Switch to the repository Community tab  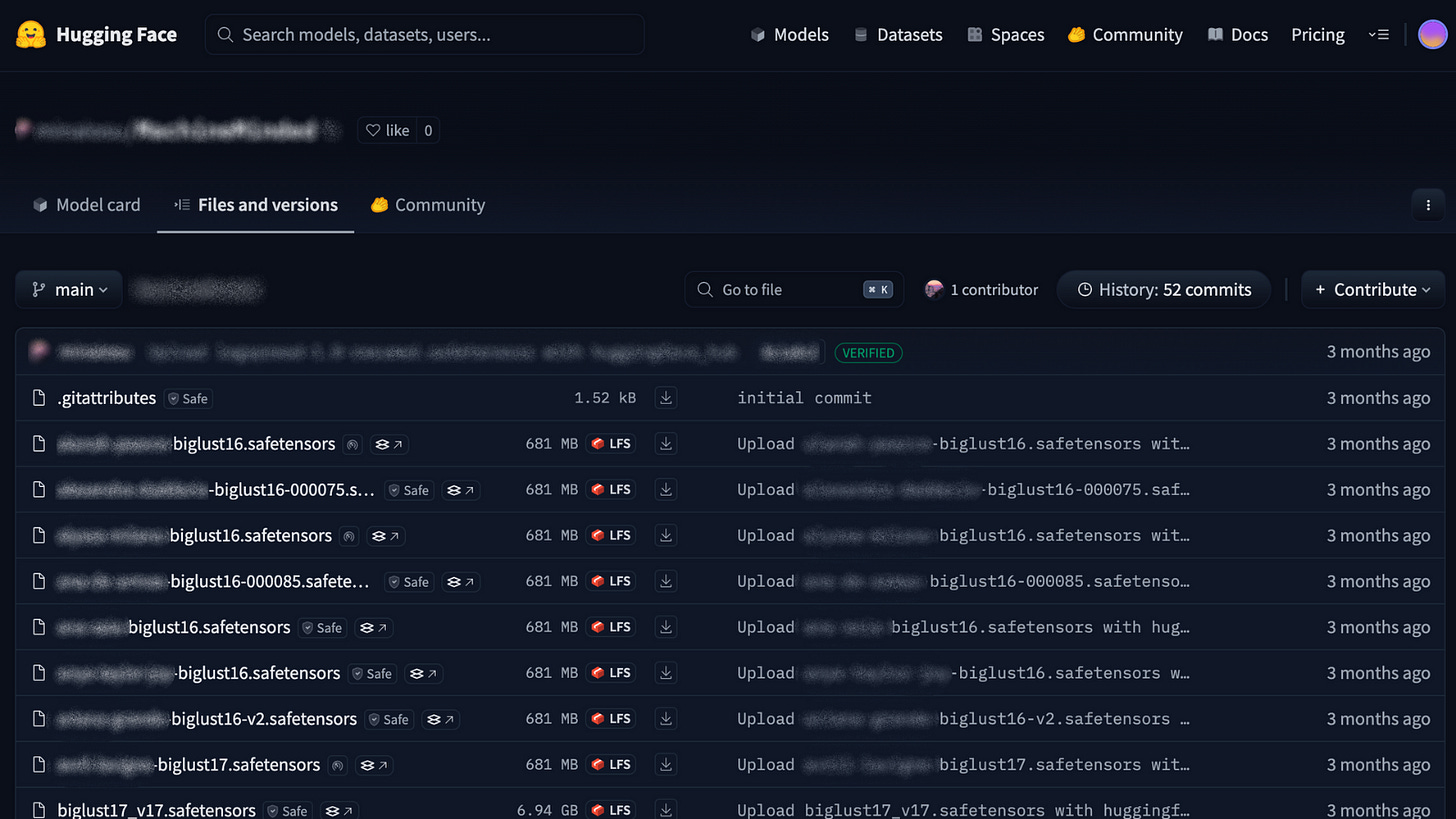428,205
